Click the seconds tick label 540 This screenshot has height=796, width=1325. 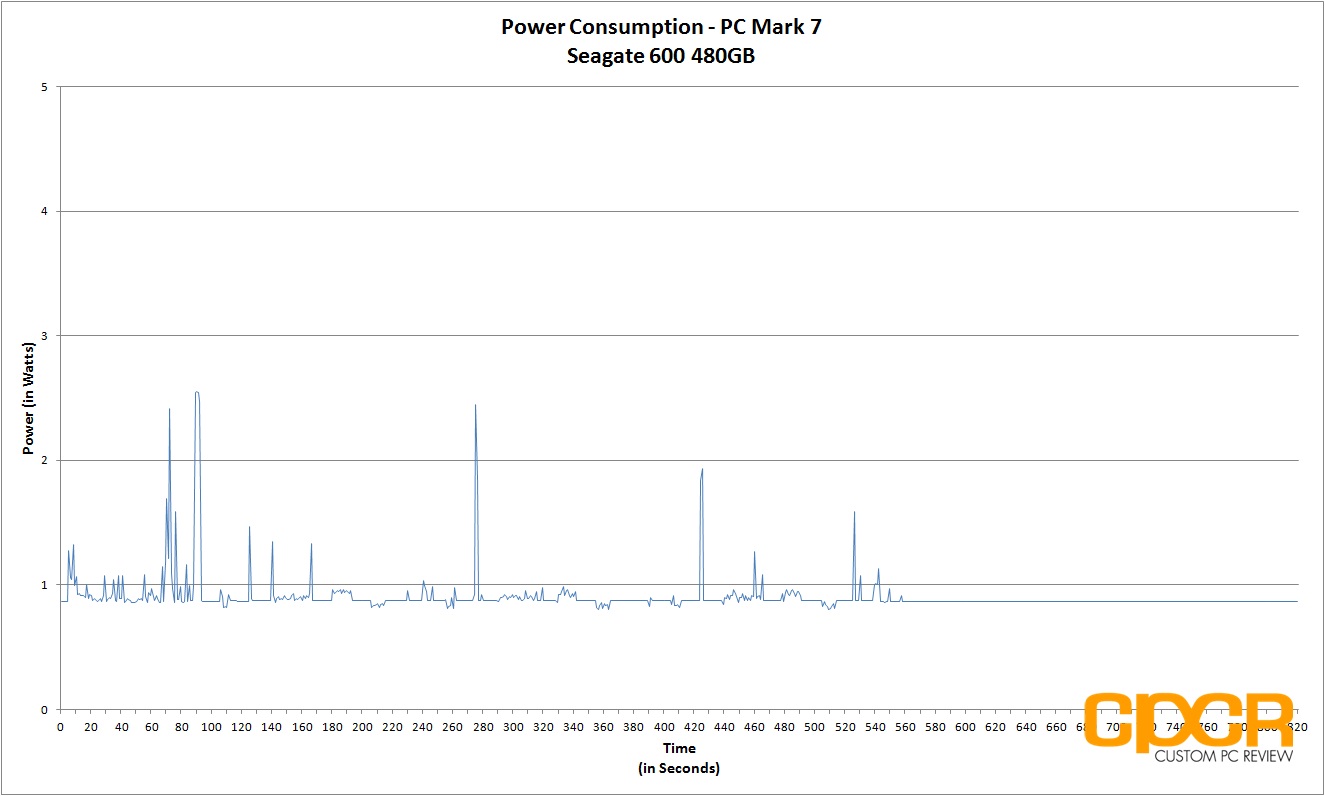(x=875, y=726)
